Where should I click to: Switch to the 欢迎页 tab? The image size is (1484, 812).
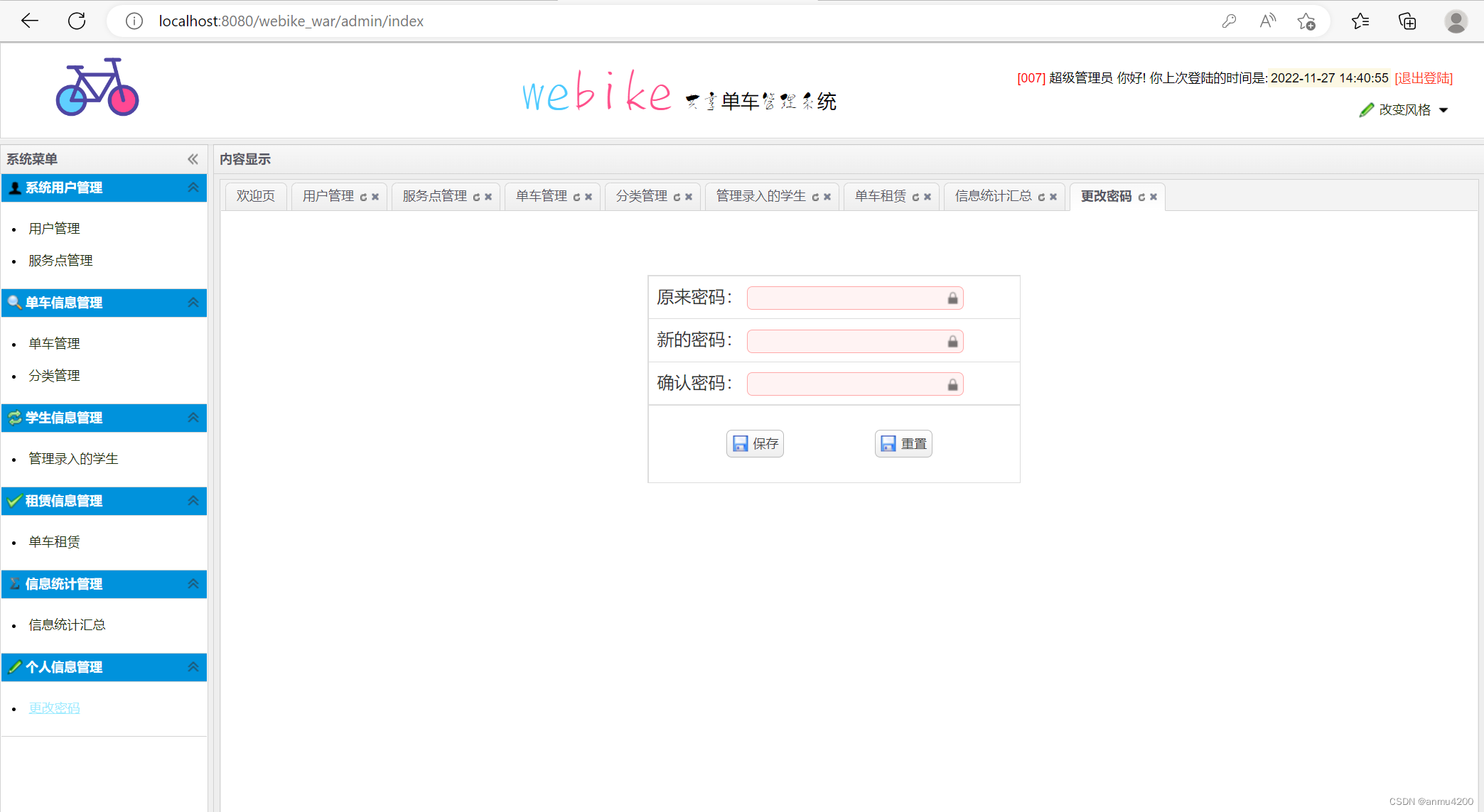[254, 196]
